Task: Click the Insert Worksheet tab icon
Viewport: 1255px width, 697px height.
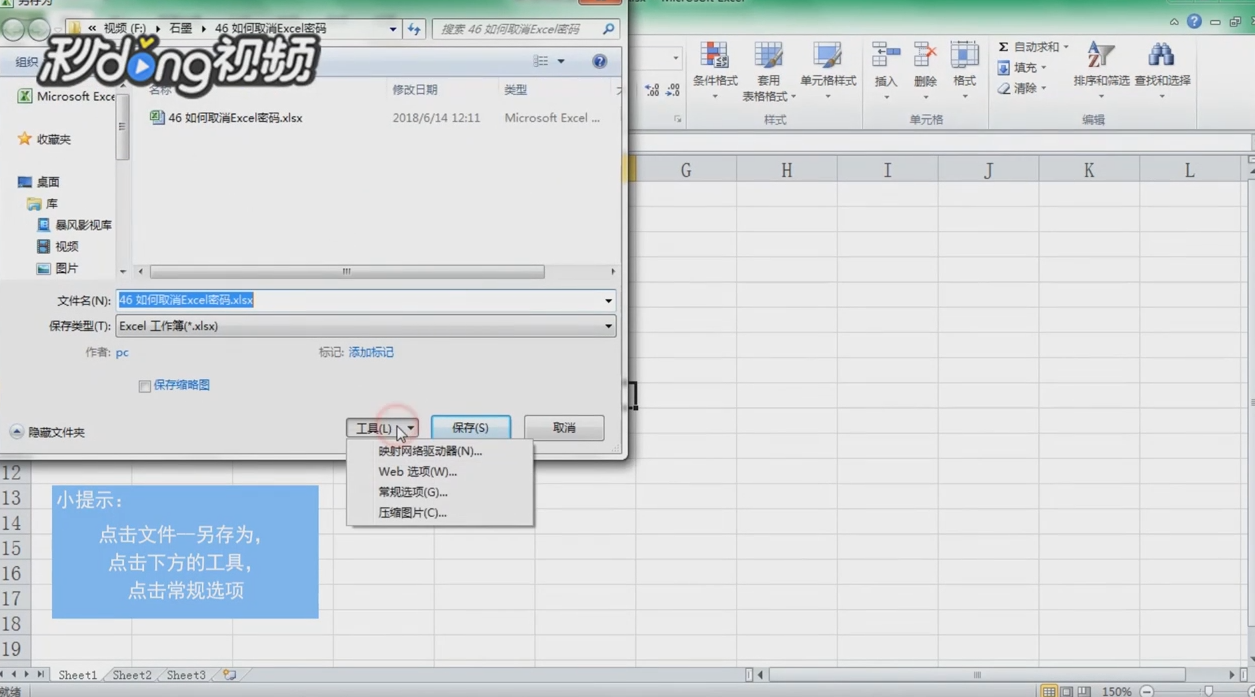Action: point(229,675)
